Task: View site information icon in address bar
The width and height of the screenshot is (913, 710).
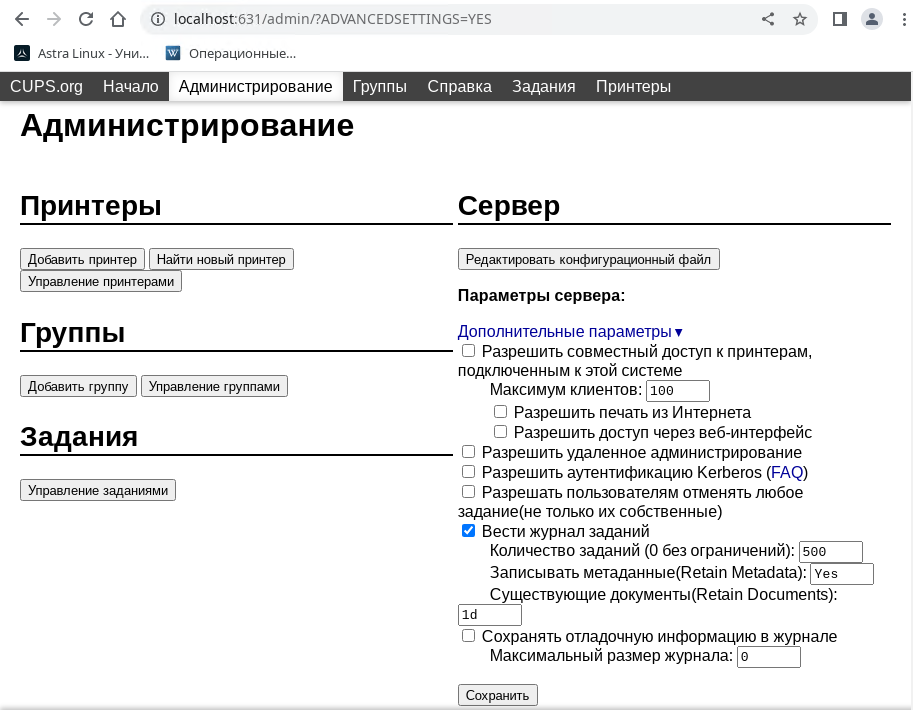Action: point(157,19)
